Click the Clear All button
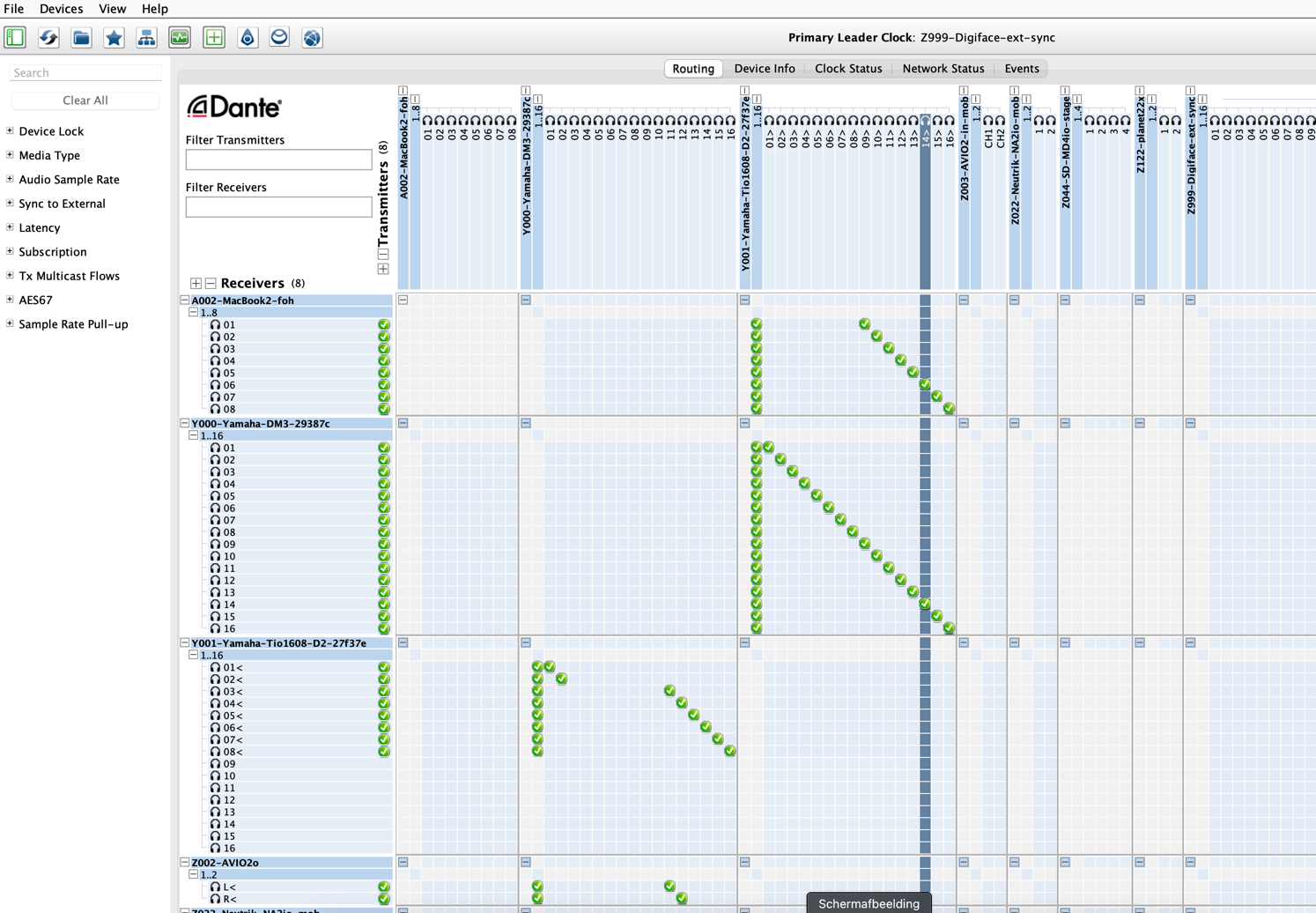The height and width of the screenshot is (913, 1316). (x=85, y=100)
